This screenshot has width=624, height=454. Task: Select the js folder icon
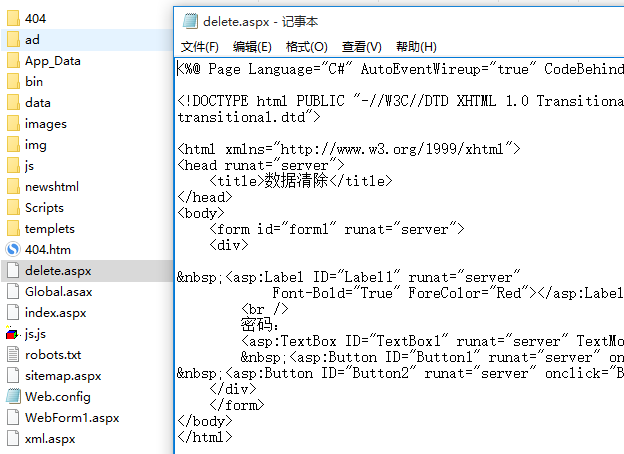pos(13,166)
